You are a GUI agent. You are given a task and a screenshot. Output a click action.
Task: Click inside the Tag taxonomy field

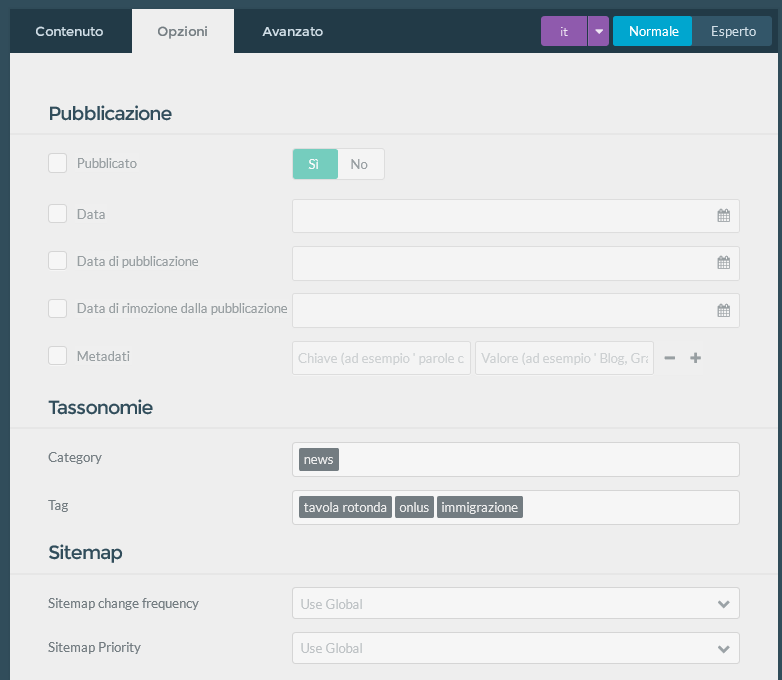516,507
